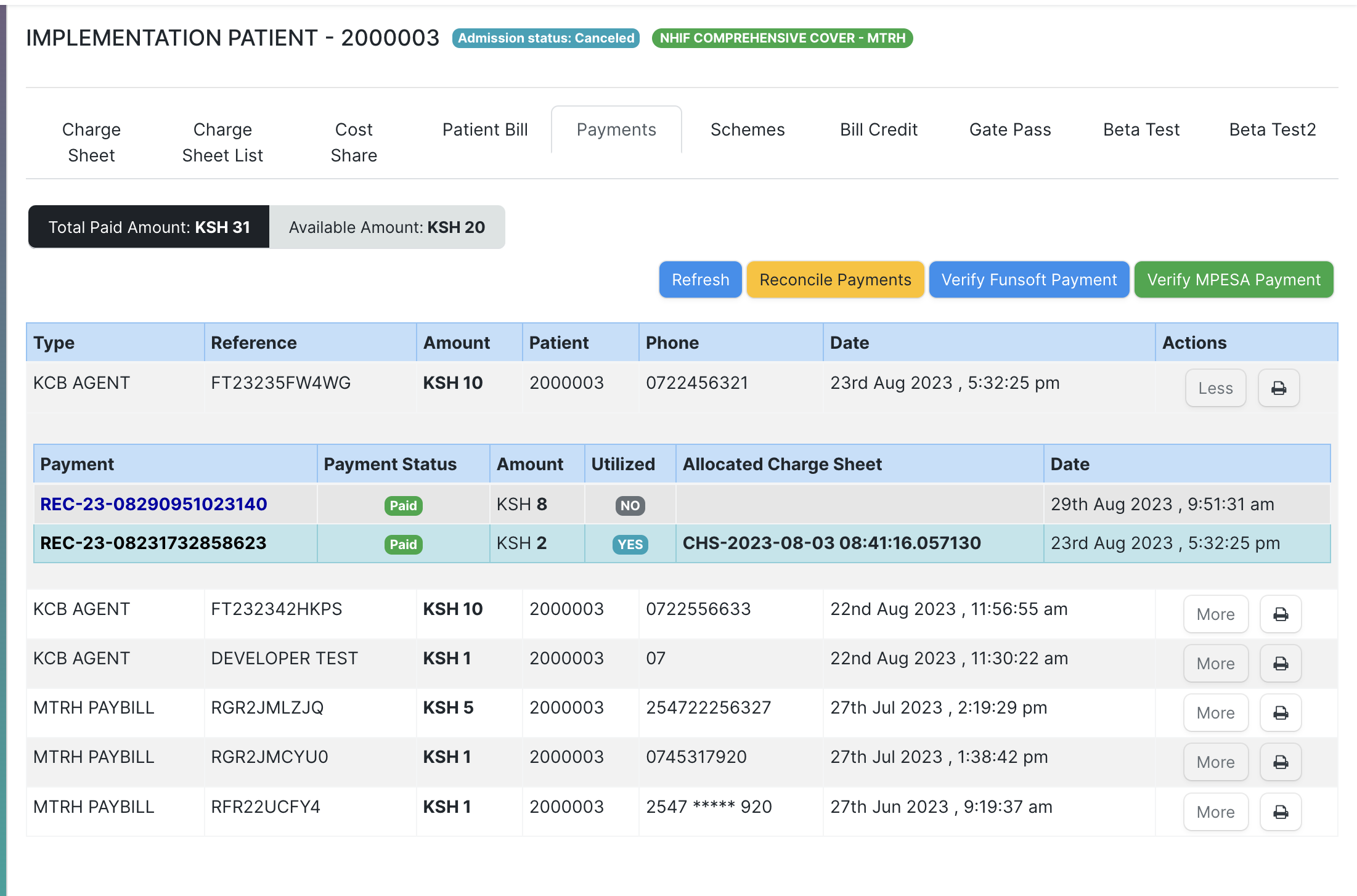Image resolution: width=1357 pixels, height=896 pixels.
Task: Click Paid status on KSH 8 receipt
Action: coord(404,506)
